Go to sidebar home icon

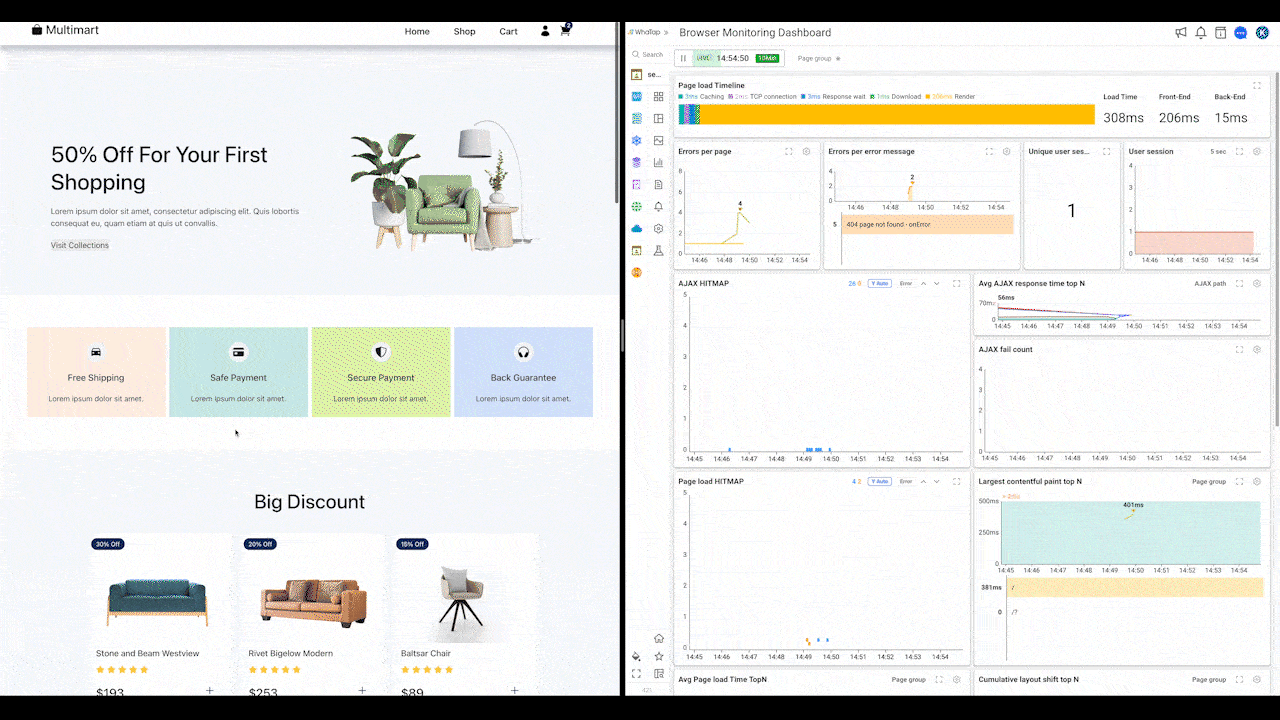[x=658, y=638]
